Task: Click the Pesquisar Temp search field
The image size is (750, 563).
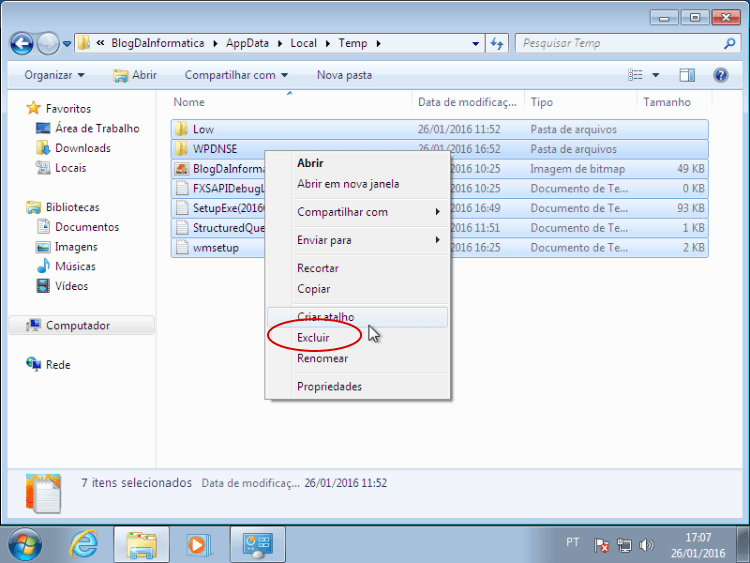Action: click(x=620, y=44)
